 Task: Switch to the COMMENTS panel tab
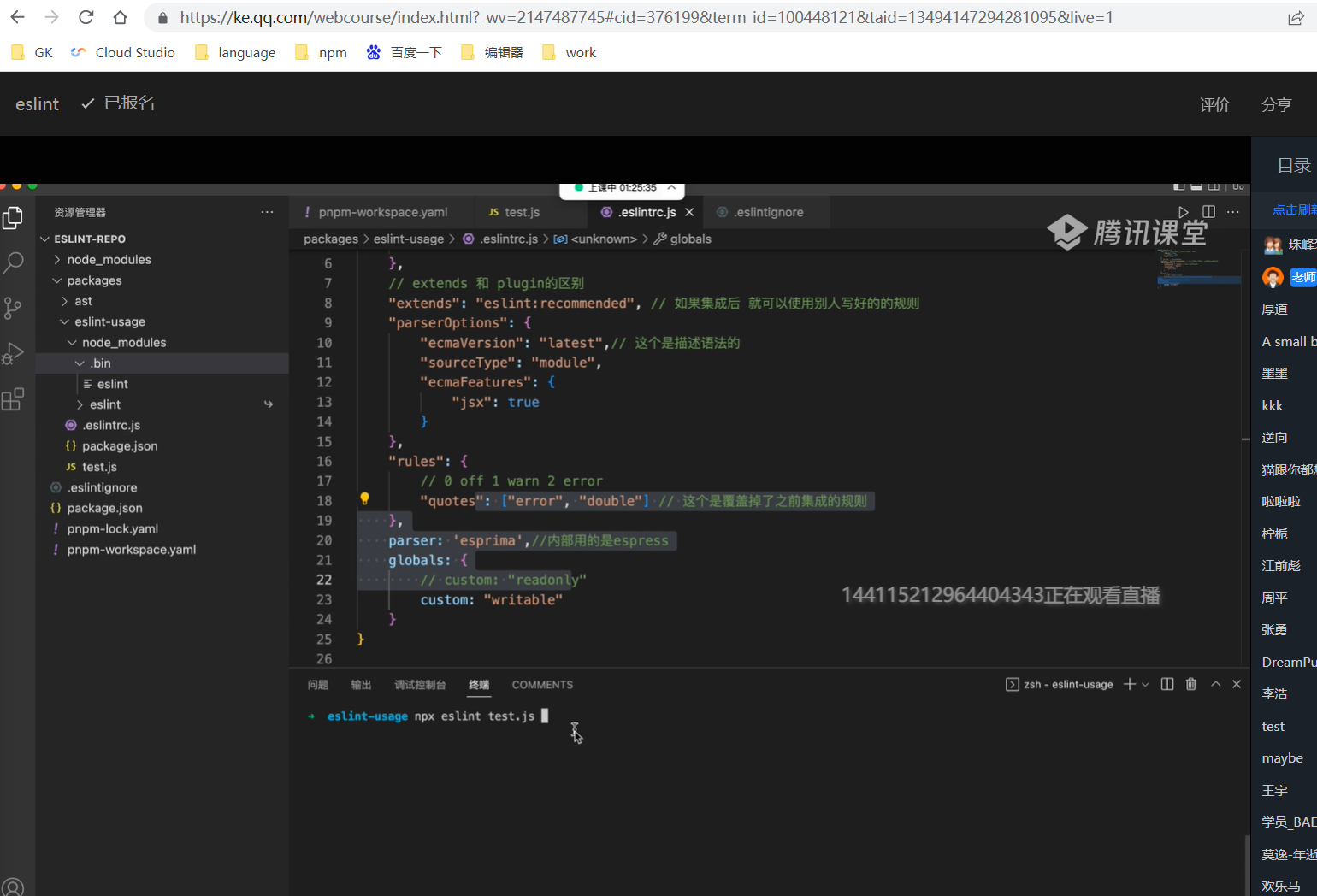(x=542, y=685)
